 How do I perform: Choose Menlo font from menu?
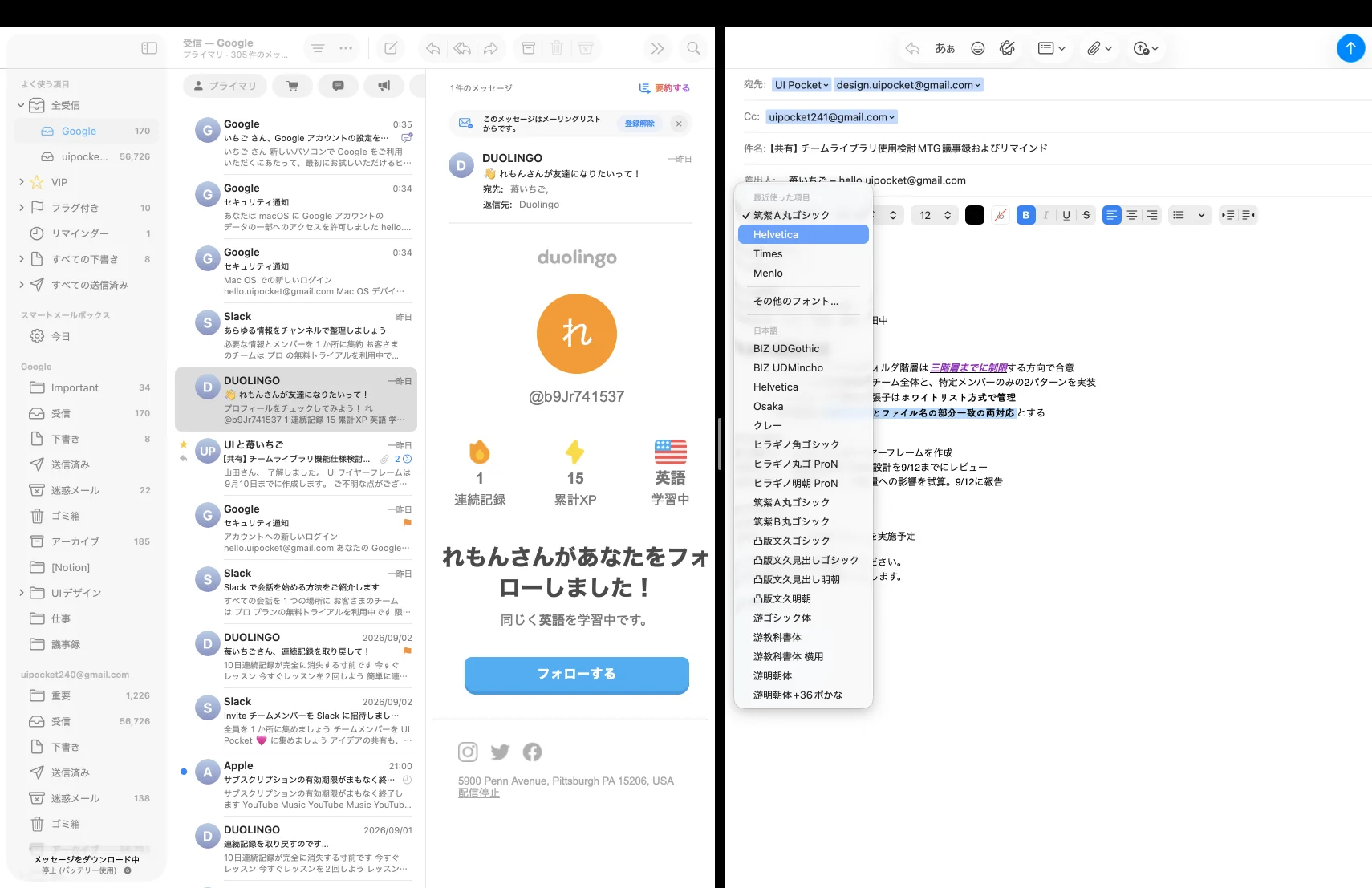(x=803, y=273)
